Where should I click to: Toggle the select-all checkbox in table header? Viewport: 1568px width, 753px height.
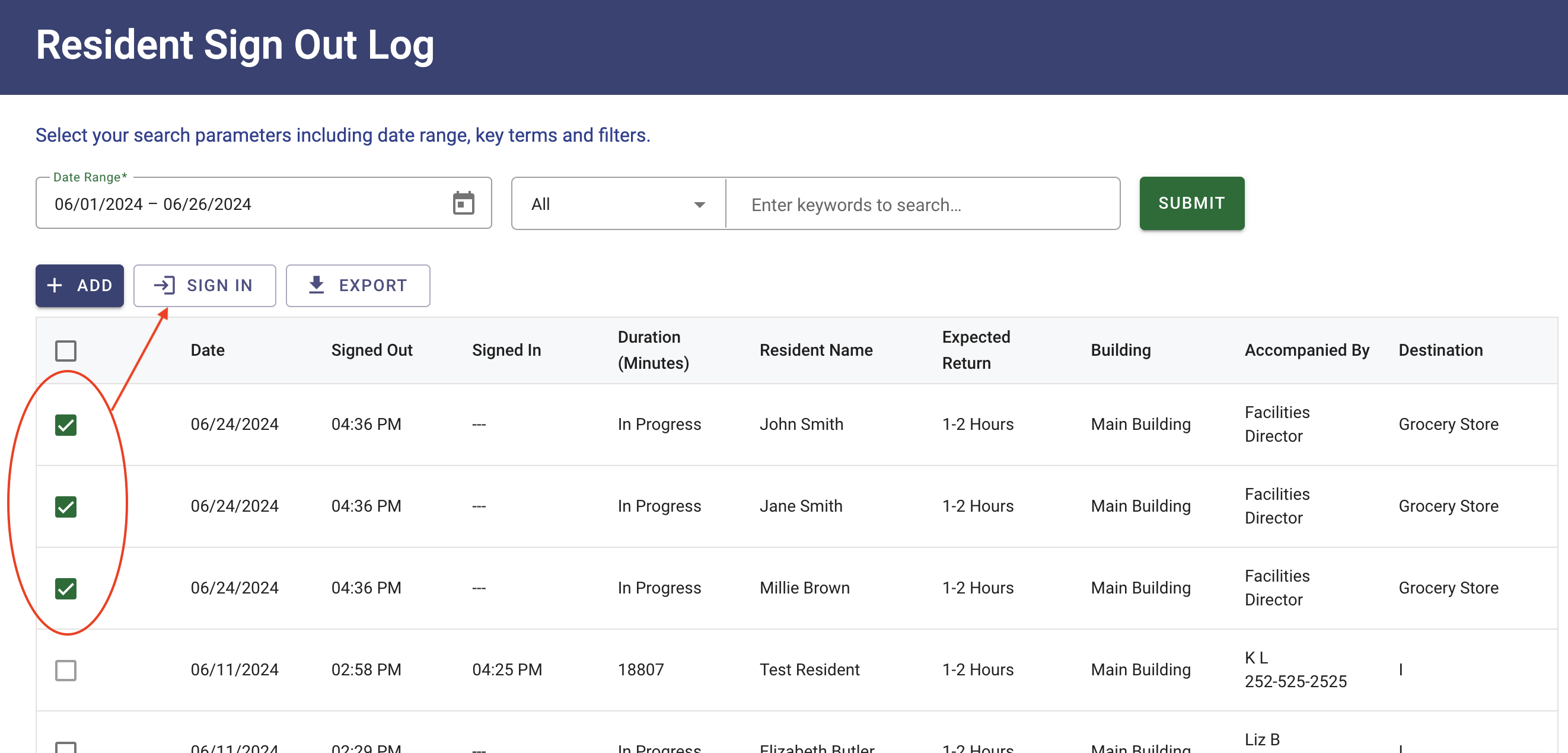click(x=66, y=350)
